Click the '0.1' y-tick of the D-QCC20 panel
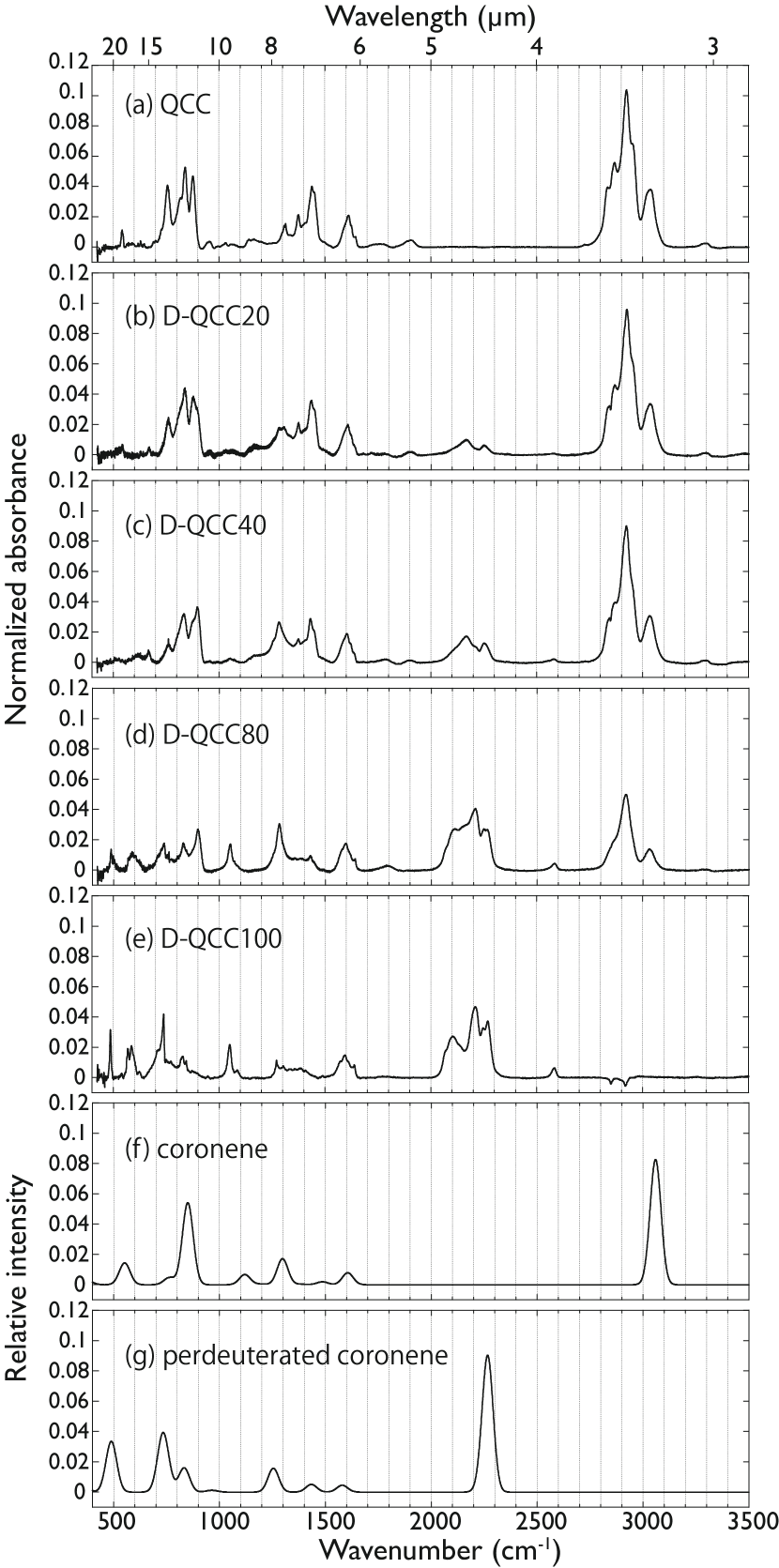The image size is (779, 1568). pyautogui.click(x=71, y=302)
